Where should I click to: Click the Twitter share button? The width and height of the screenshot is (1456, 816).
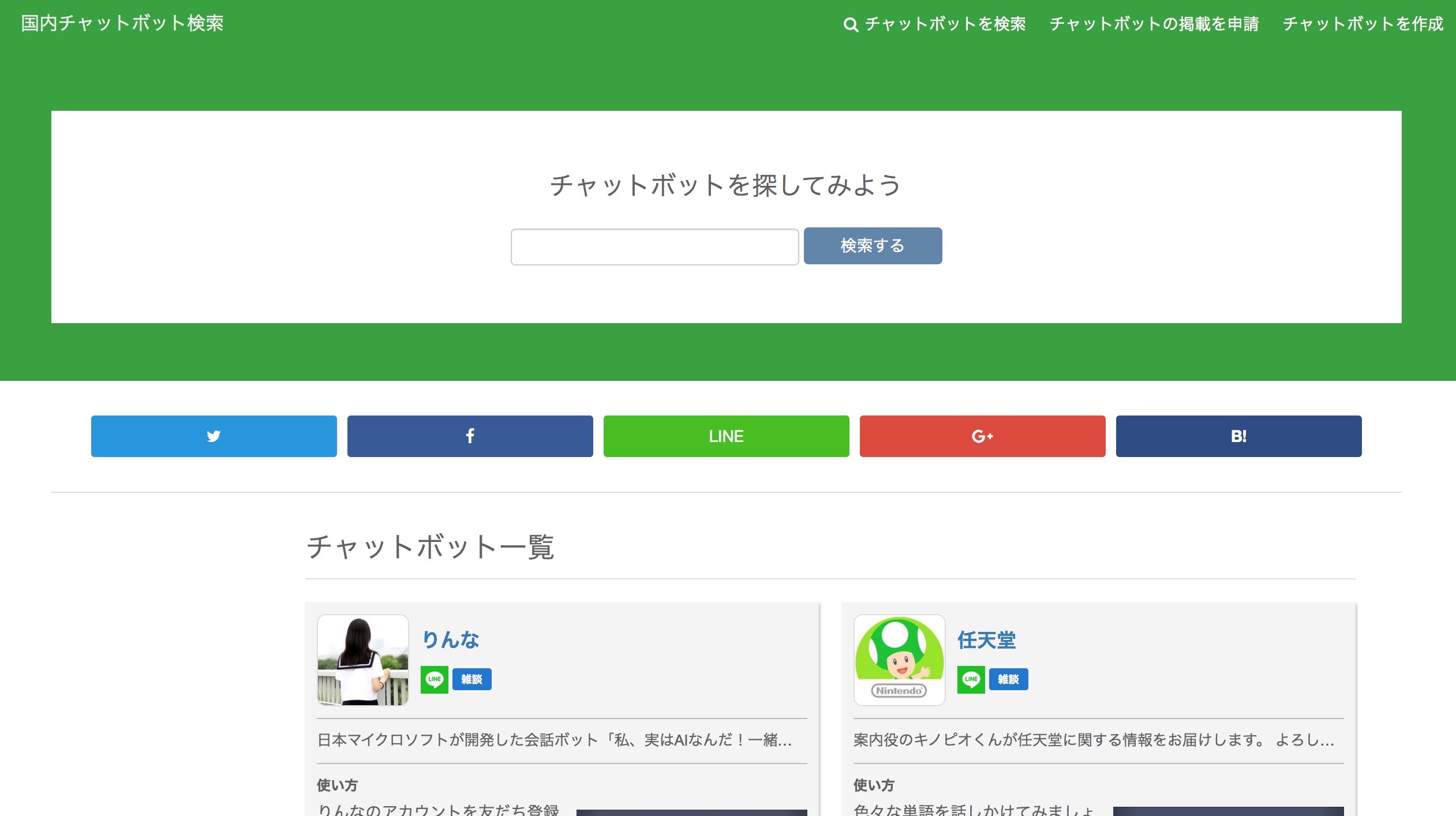point(214,436)
